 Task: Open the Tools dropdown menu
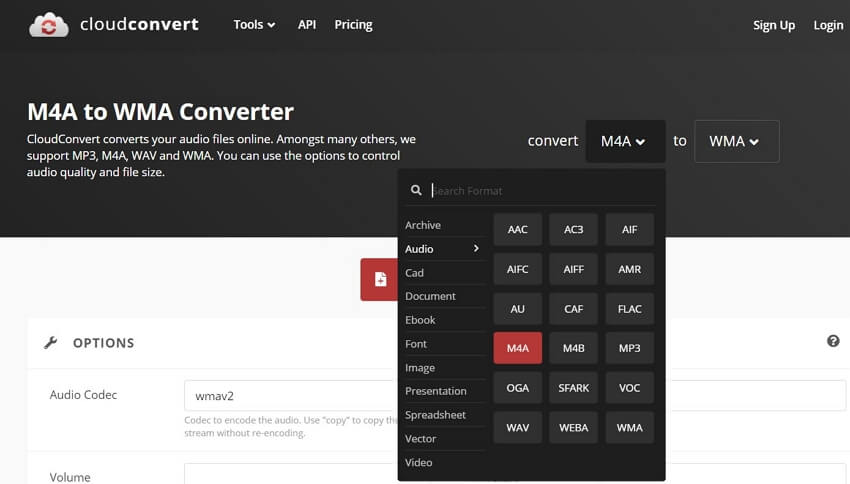(254, 24)
